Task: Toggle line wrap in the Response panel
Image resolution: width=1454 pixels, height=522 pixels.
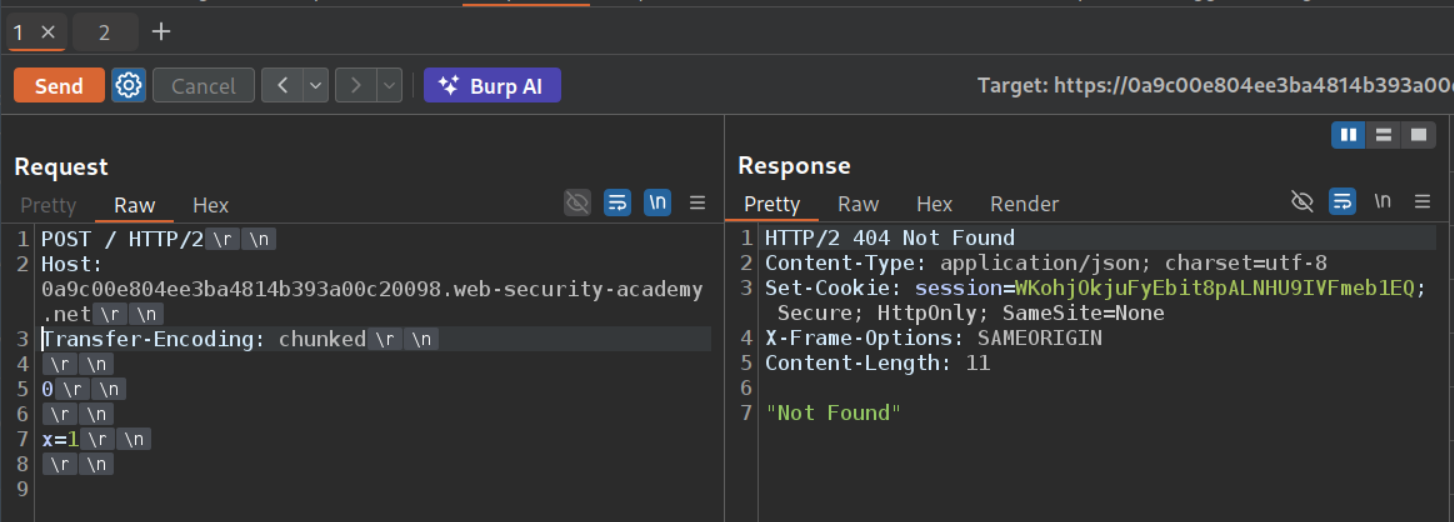Action: tap(1342, 202)
